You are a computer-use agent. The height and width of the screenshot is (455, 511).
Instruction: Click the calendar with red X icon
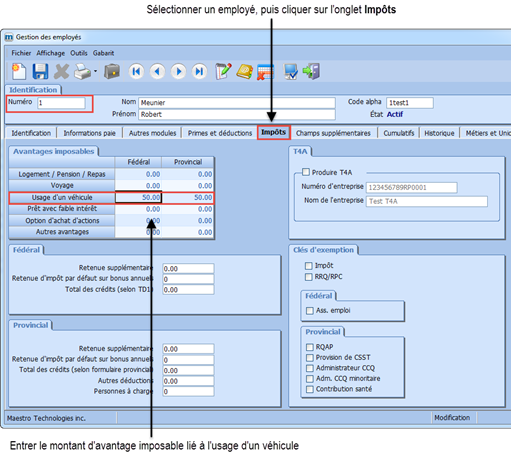[265, 72]
